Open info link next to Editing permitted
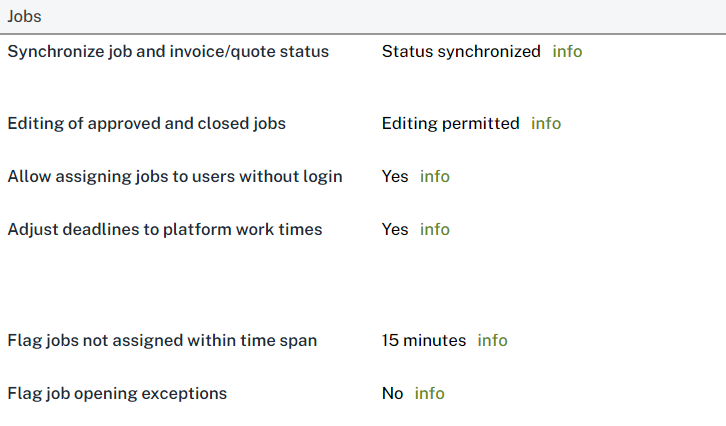Screen dimensions: 726x426 point(546,124)
